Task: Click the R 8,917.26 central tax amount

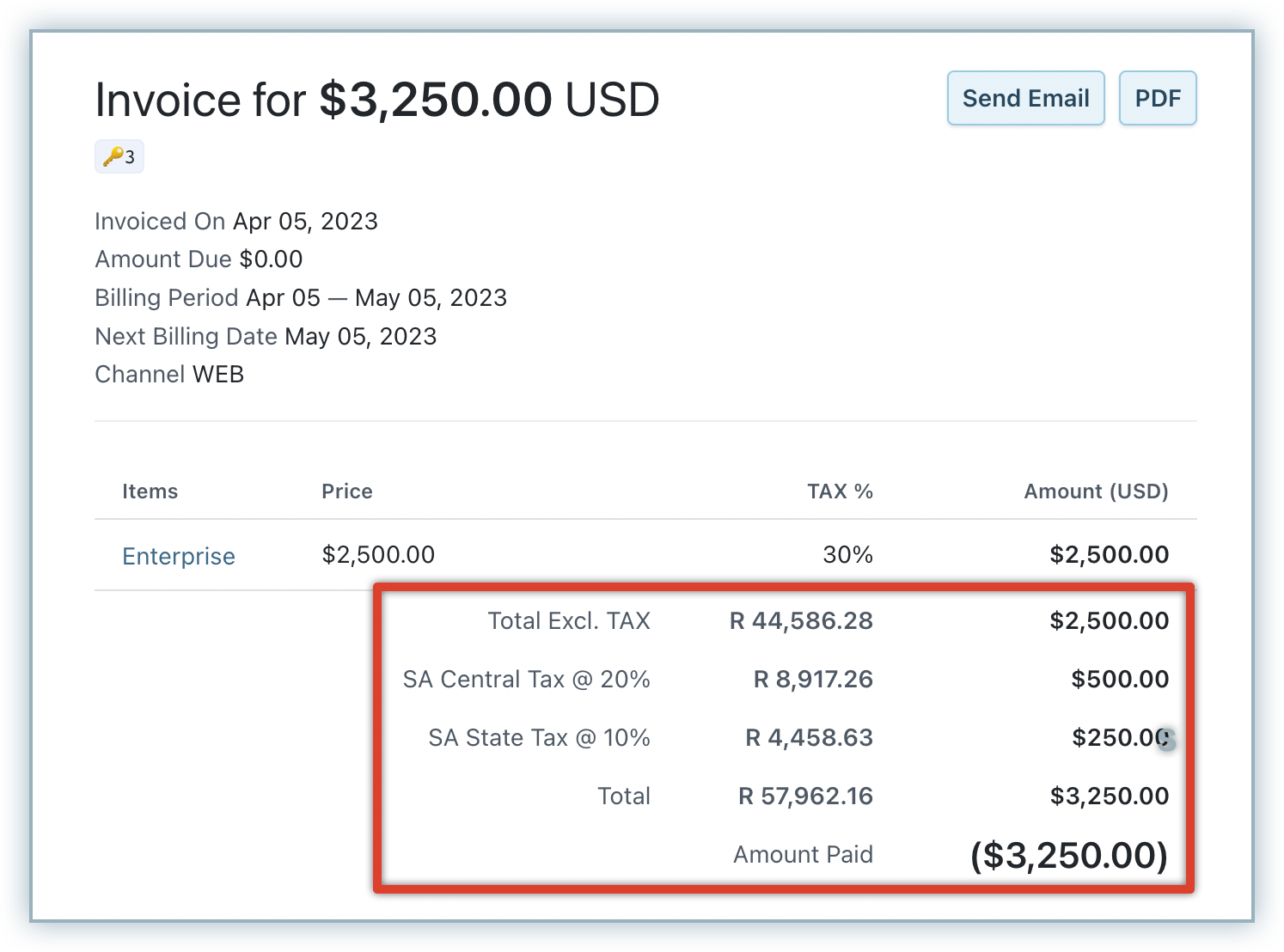Action: point(812,680)
